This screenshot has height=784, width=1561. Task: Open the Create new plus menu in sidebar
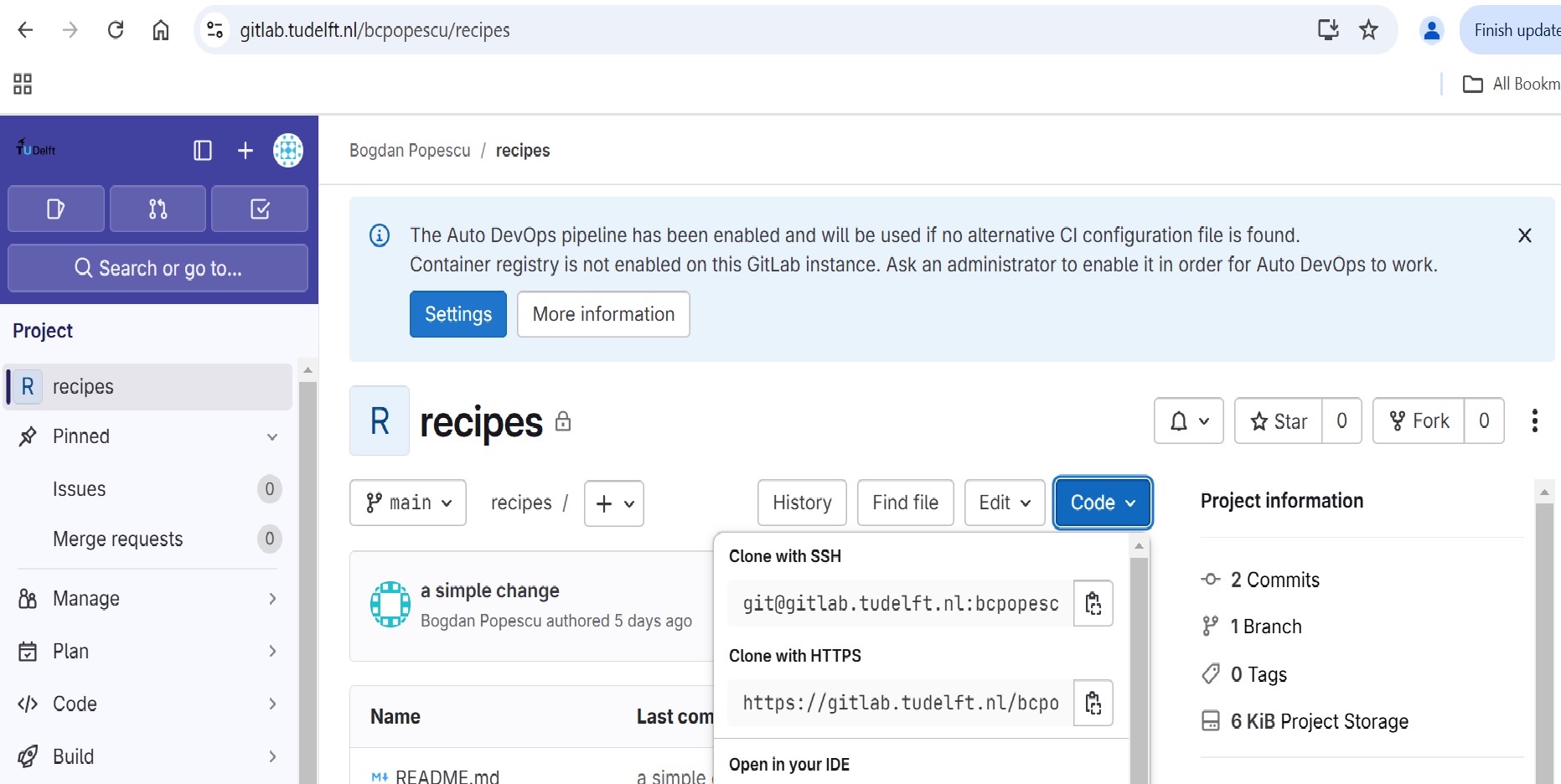tap(246, 150)
